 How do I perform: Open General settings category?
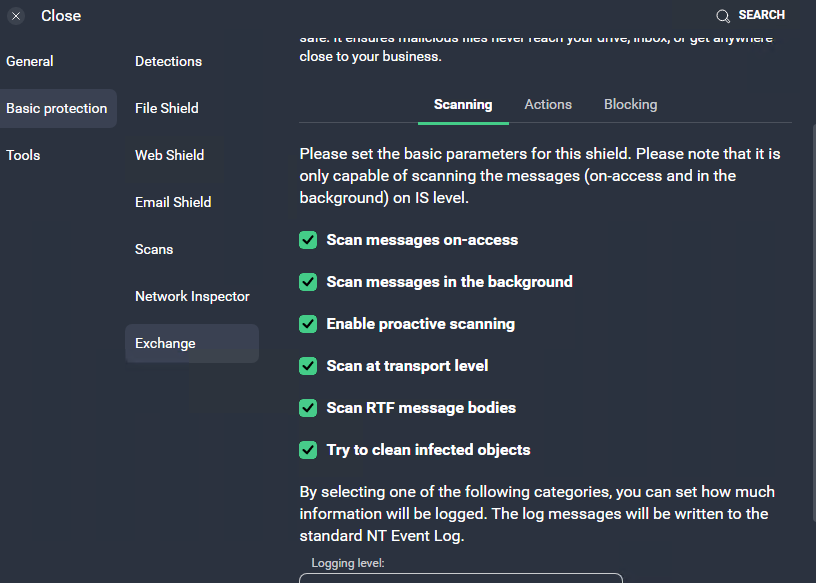tap(30, 61)
